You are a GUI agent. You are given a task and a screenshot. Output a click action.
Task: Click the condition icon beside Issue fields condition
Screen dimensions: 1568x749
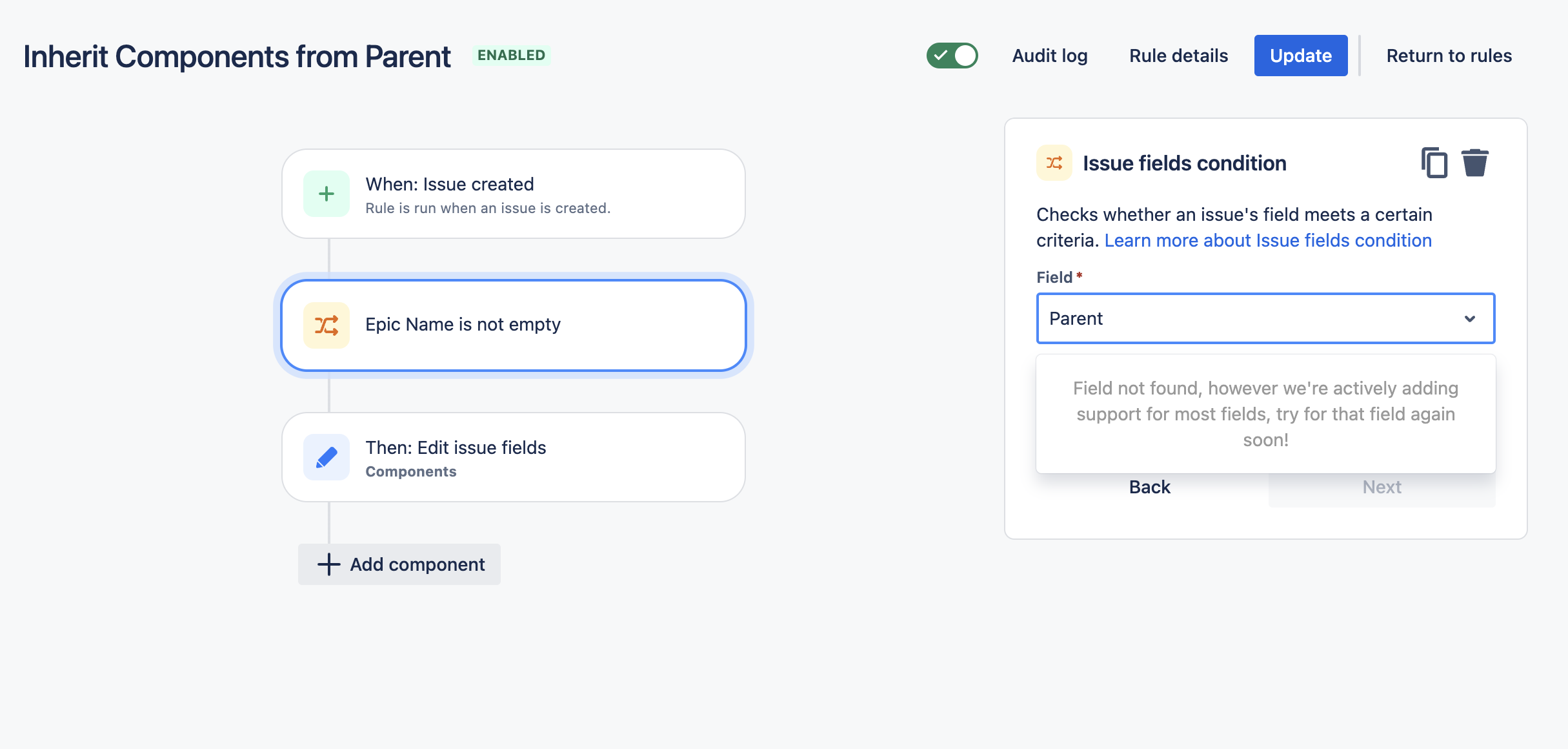tap(1054, 163)
